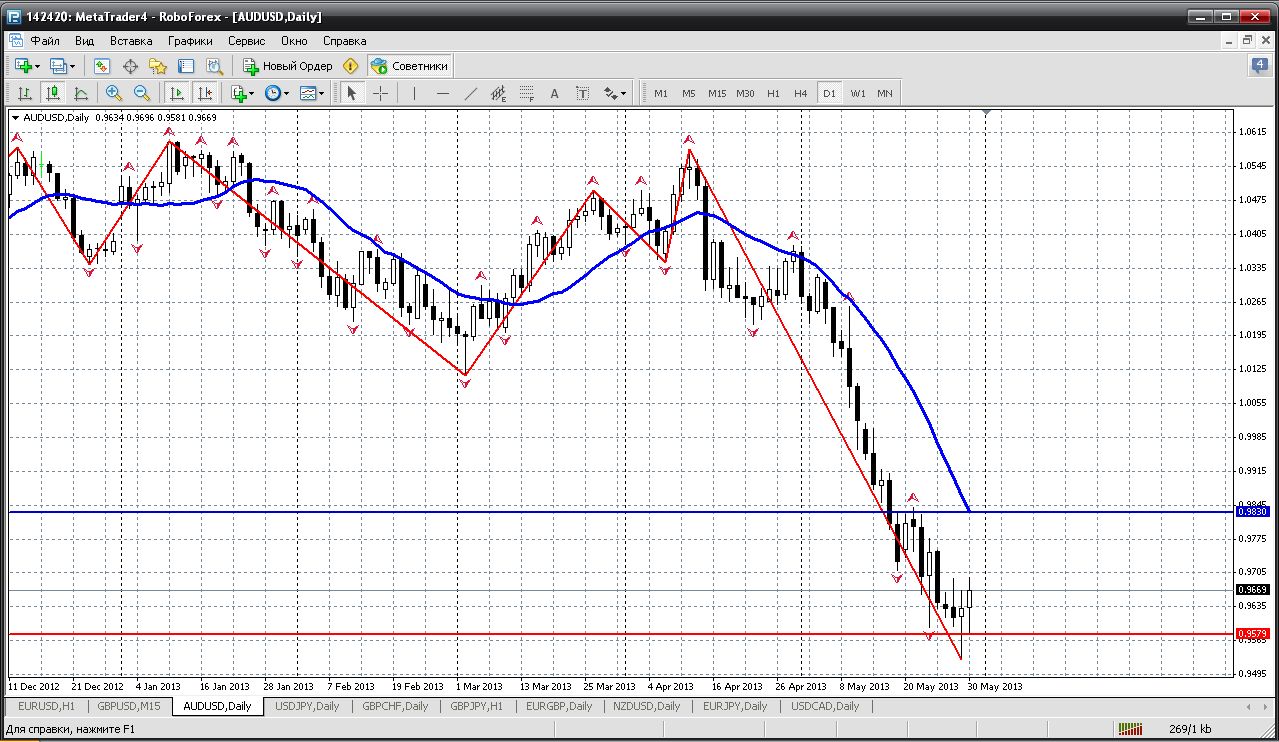Toggle the Советники auto-trading button
The width and height of the screenshot is (1279, 742).
click(x=410, y=66)
